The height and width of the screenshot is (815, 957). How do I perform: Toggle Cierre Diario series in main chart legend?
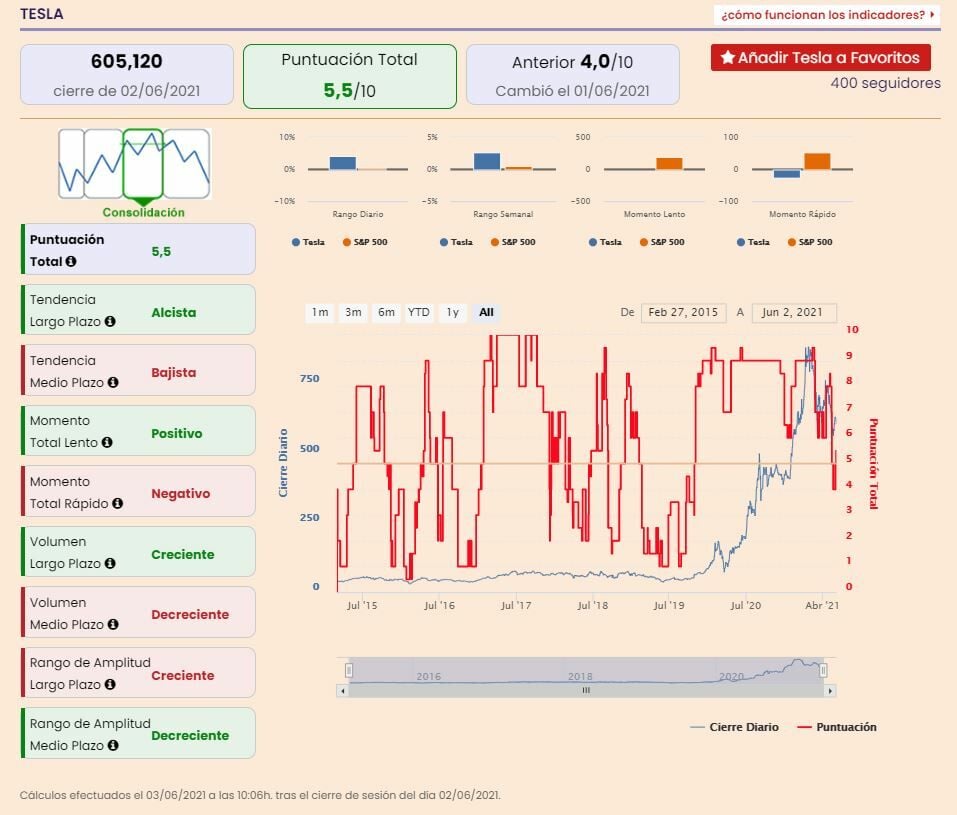(x=734, y=727)
